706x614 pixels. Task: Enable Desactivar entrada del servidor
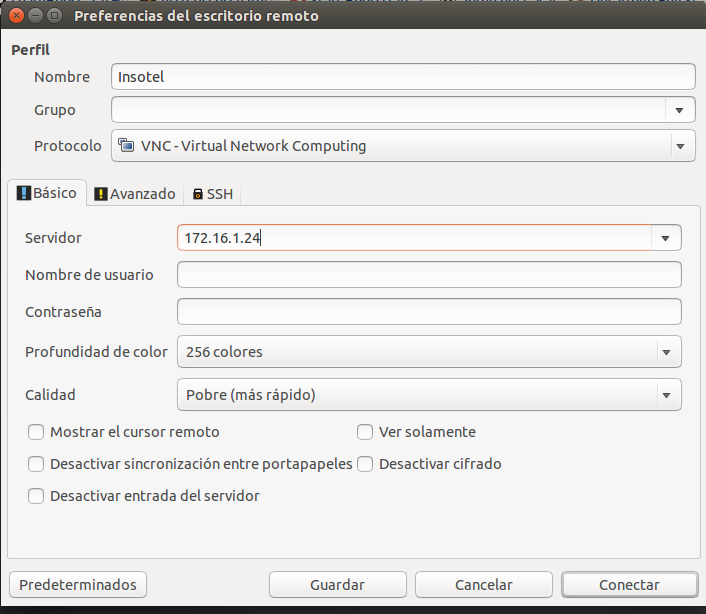click(x=36, y=496)
